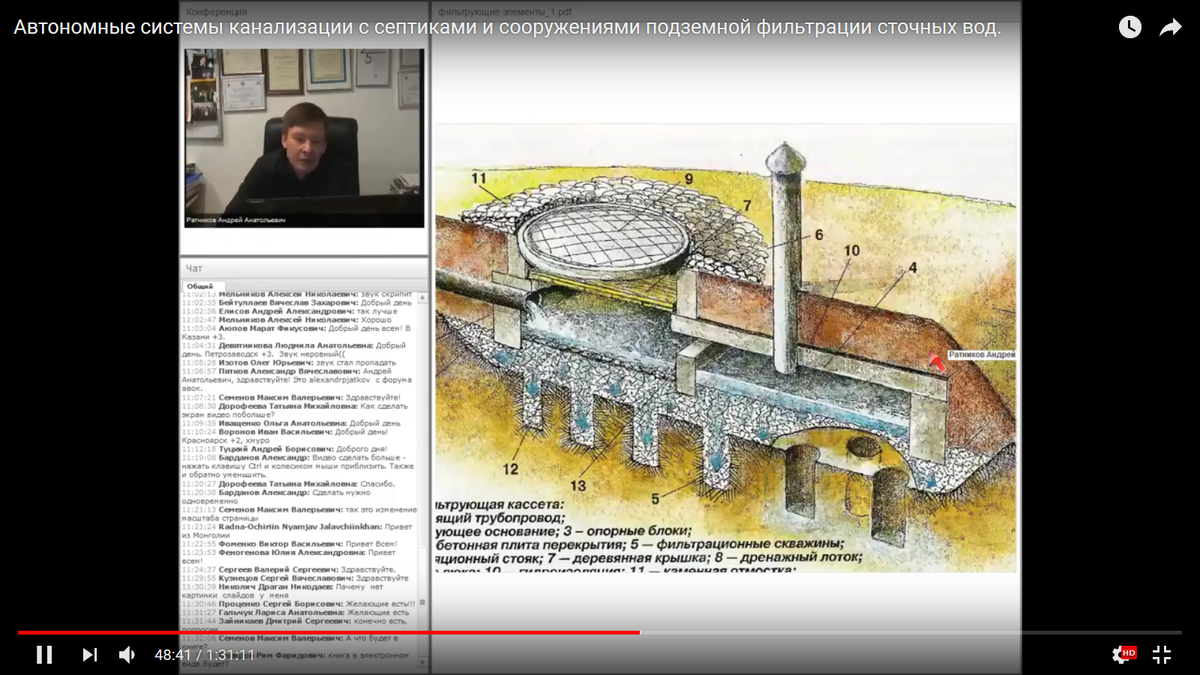This screenshot has width=1200, height=675.
Task: Click label 9 on the diagram
Action: click(x=689, y=179)
